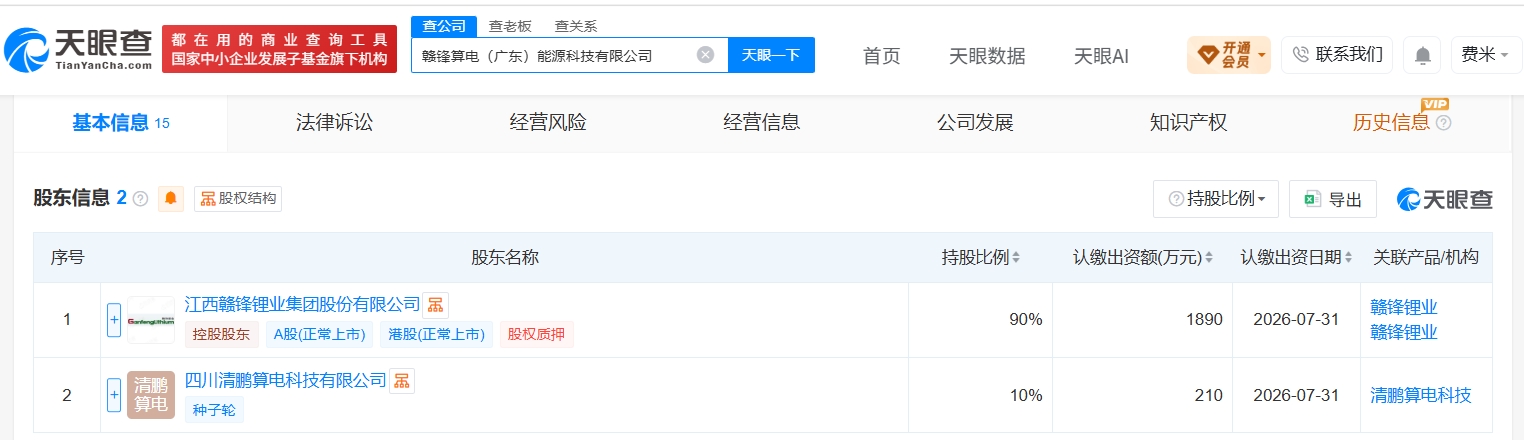Expand row 1 shareholder with plus button
This screenshot has height=440, width=1524.
tap(114, 320)
